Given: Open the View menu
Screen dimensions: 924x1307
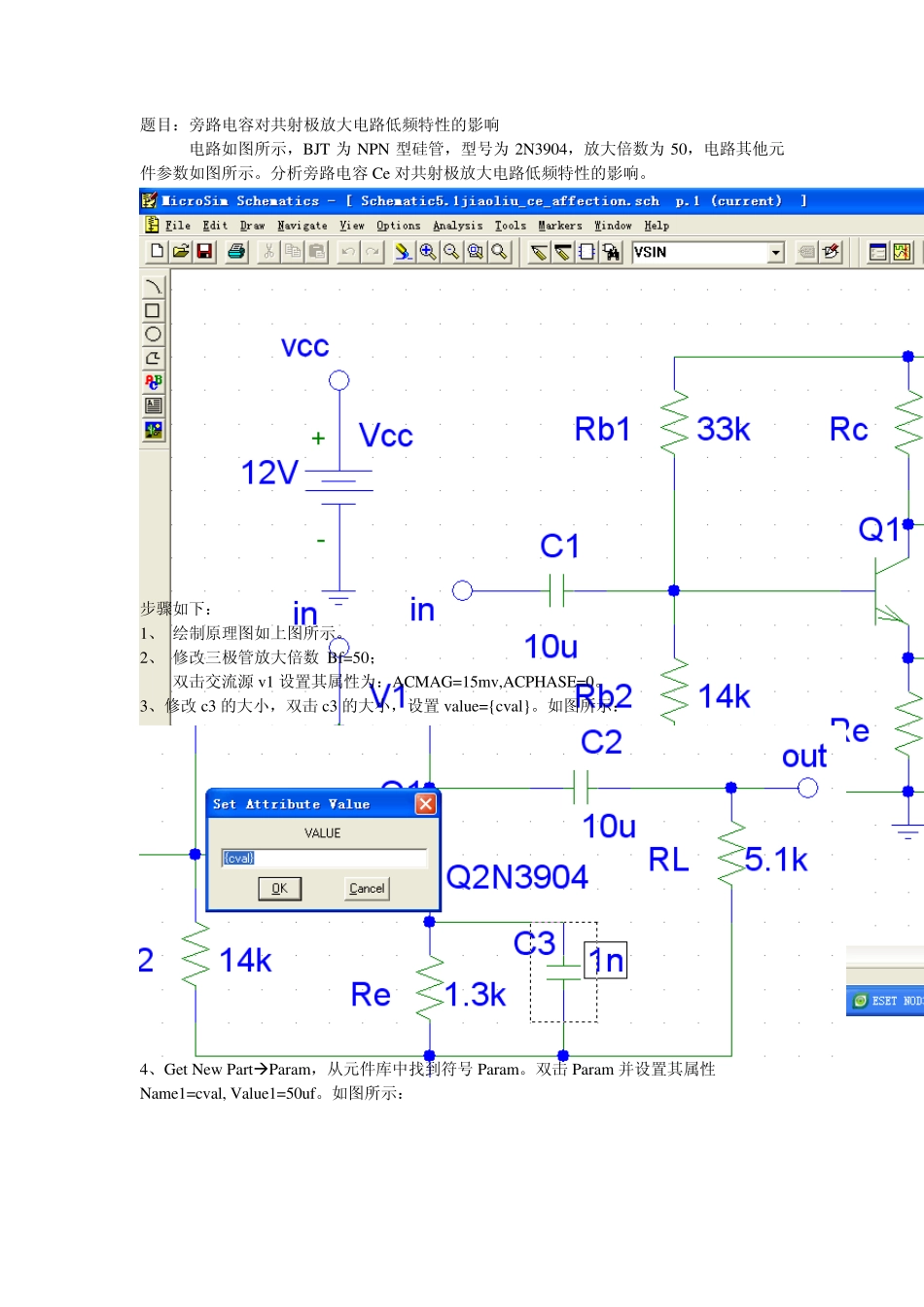Looking at the screenshot, I should click(x=352, y=226).
